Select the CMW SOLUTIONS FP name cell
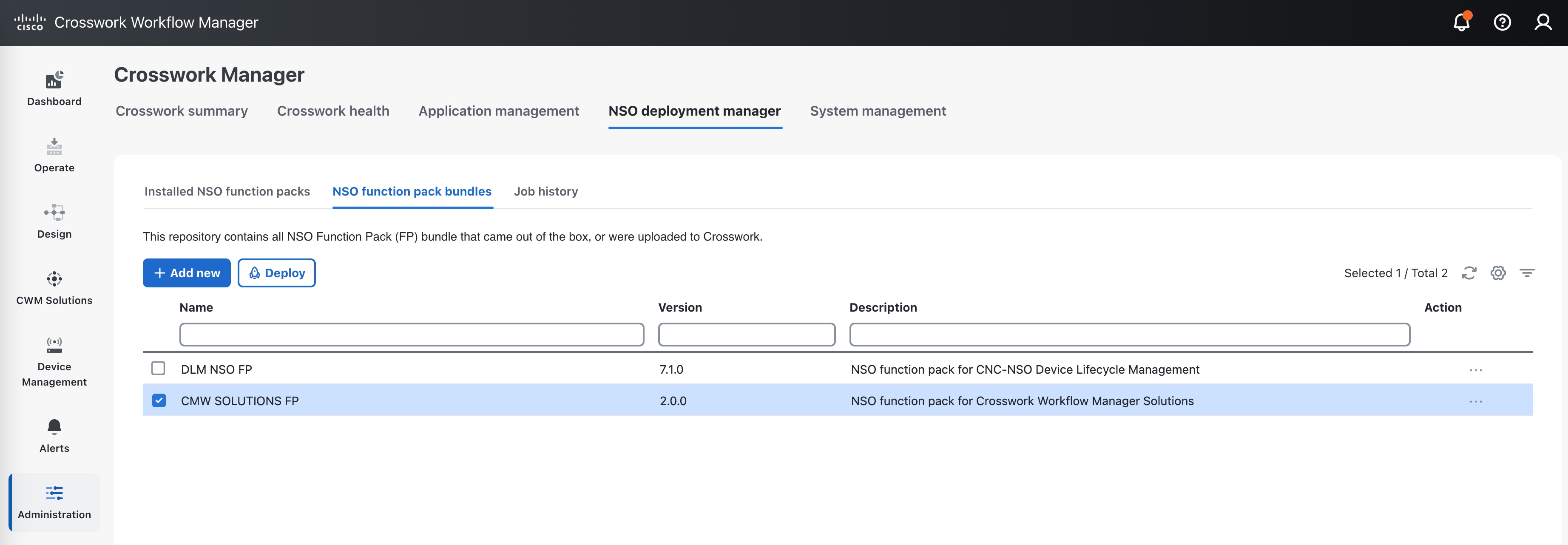Image resolution: width=1568 pixels, height=545 pixels. [240, 401]
